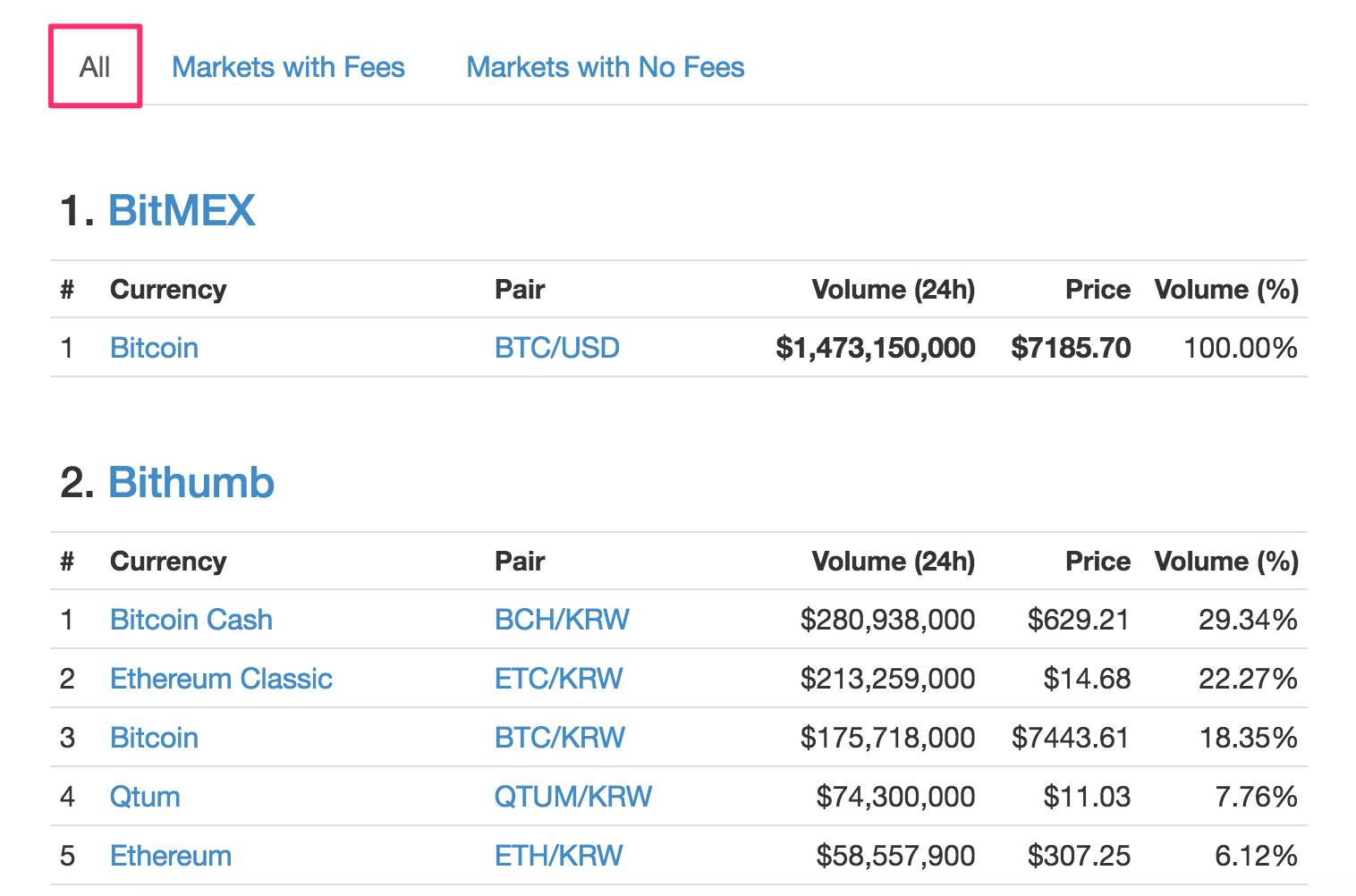Click the 6.12% volume percentage
The width and height of the screenshot is (1356, 896).
[1256, 856]
